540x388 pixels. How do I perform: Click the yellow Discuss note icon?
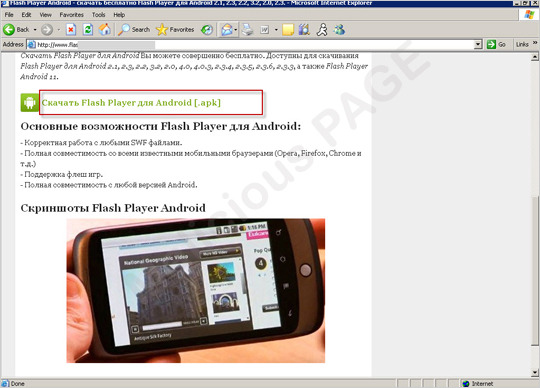click(288, 30)
